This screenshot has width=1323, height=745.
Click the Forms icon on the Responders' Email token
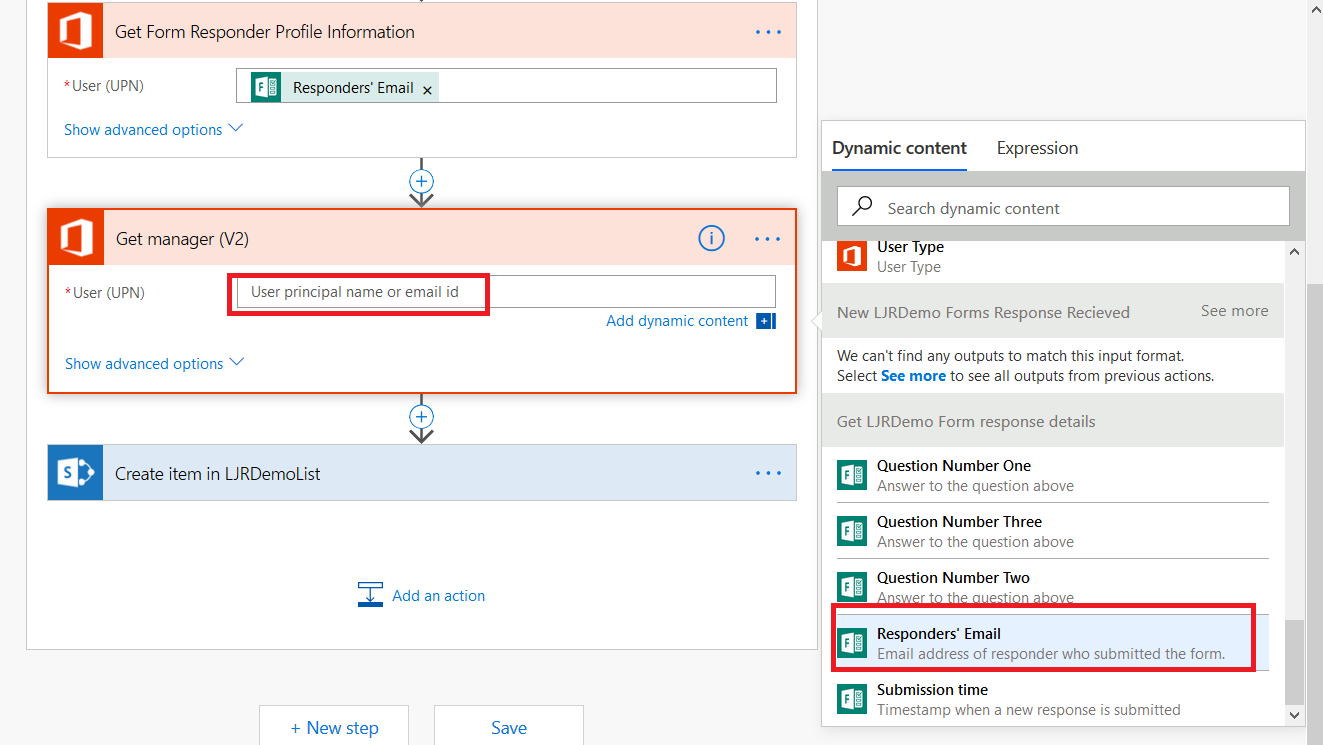(x=266, y=87)
